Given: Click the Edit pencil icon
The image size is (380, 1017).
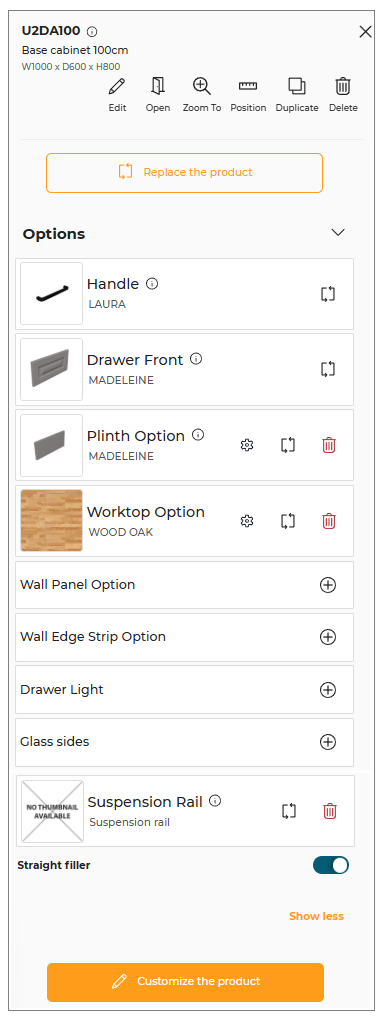Looking at the screenshot, I should coord(117,86).
